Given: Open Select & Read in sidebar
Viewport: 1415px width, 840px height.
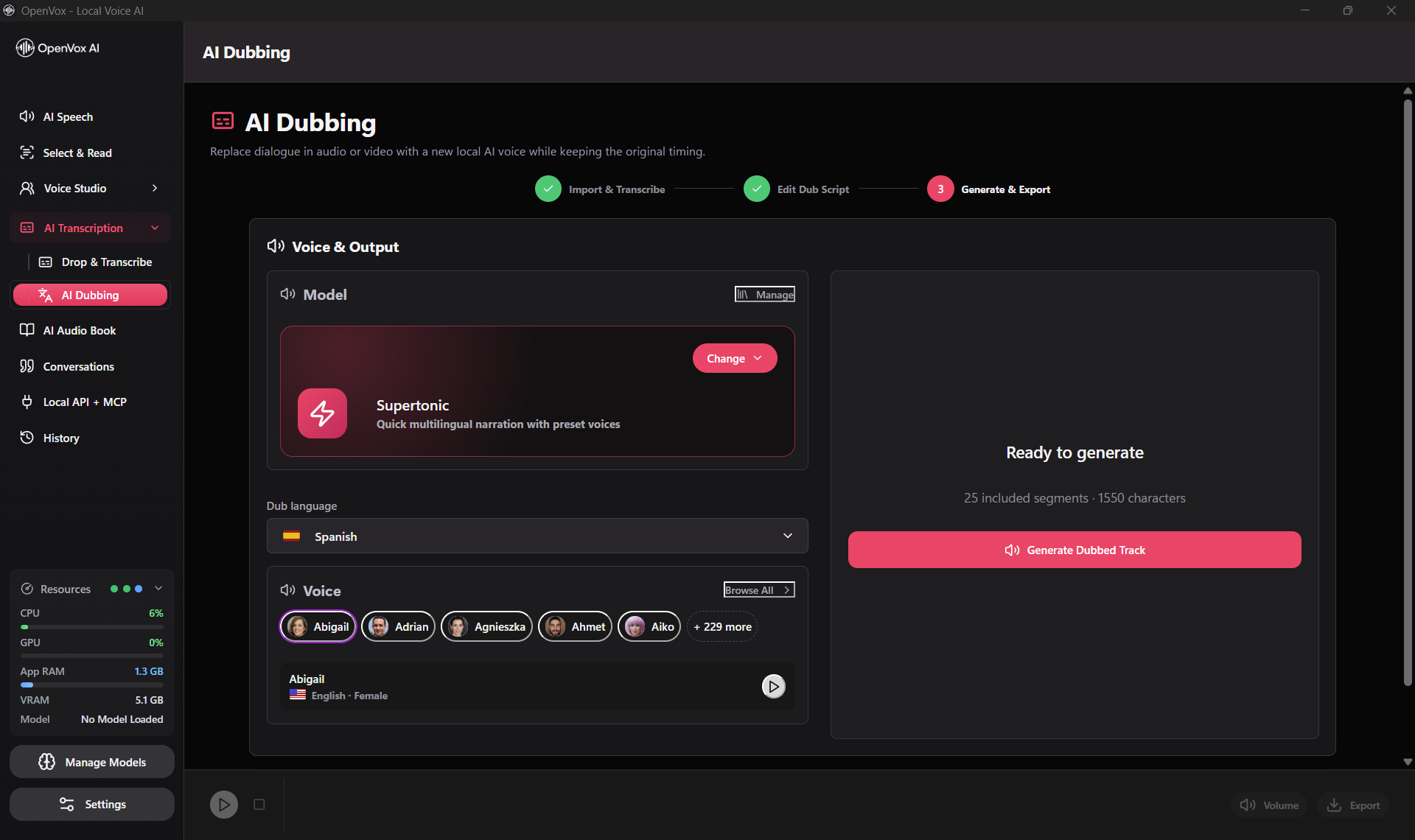Looking at the screenshot, I should [x=91, y=153].
